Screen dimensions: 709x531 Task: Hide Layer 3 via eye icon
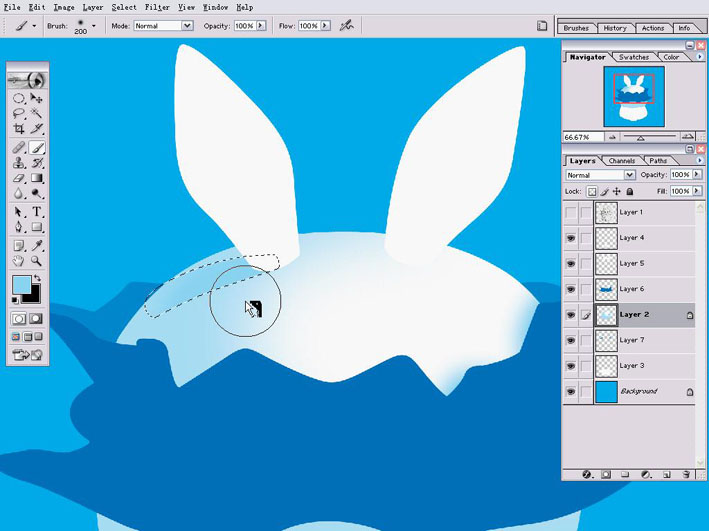[x=571, y=366]
